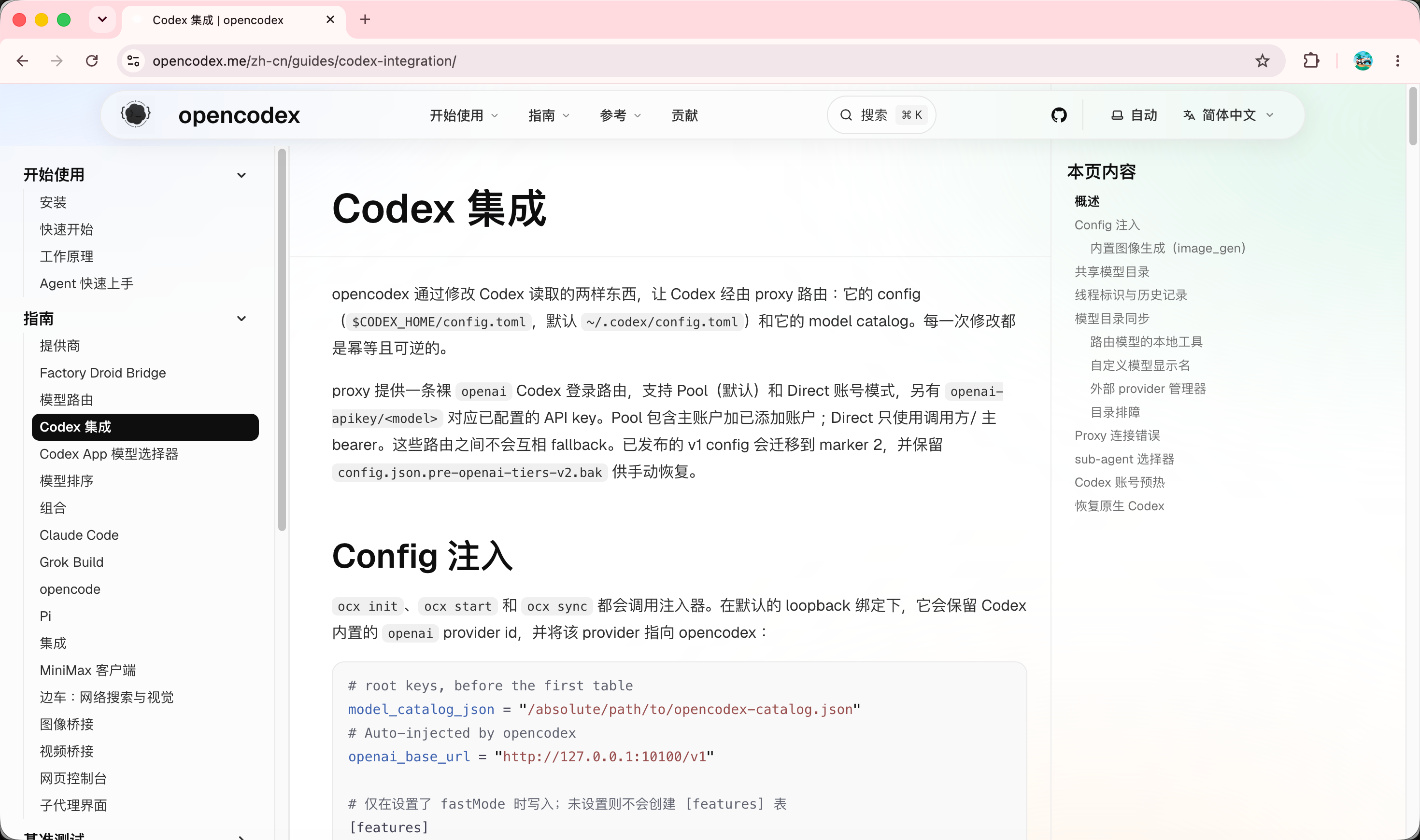Open the 贡献 navigation link
This screenshot has height=840, width=1420.
(x=684, y=115)
